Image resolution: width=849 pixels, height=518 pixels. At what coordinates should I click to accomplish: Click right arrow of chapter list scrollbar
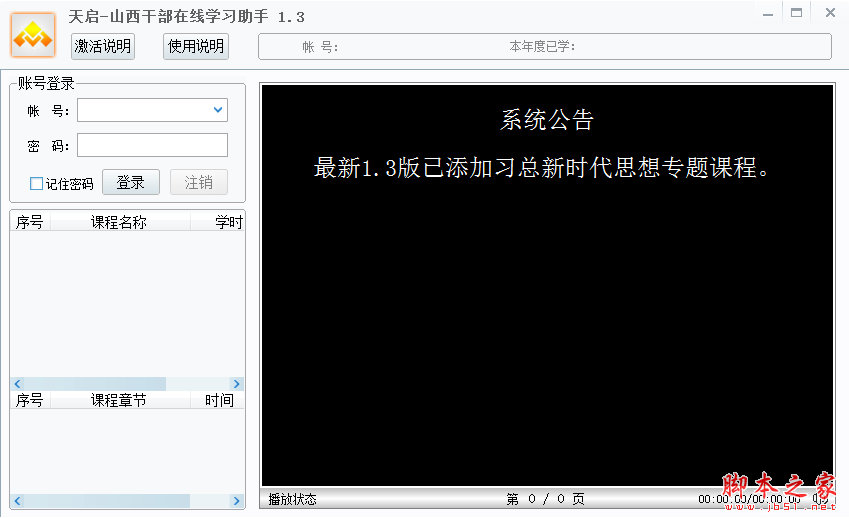click(237, 501)
